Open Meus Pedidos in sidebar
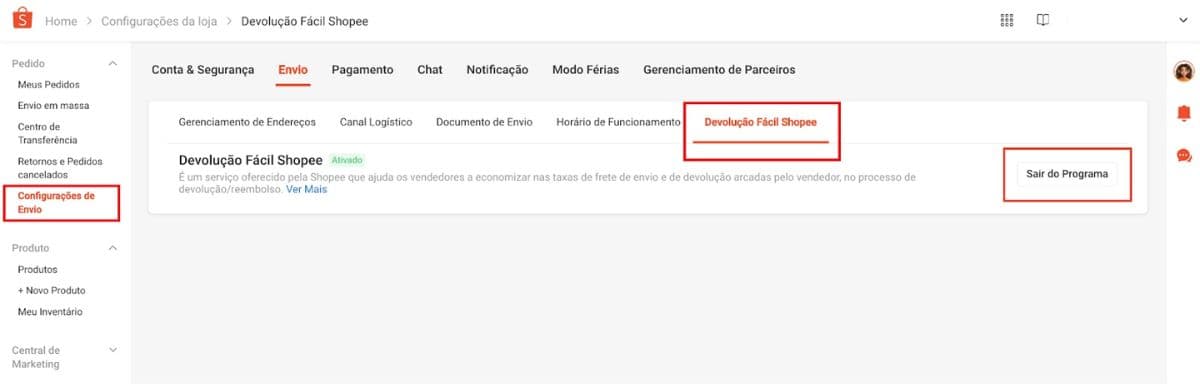The image size is (1200, 384). coord(49,85)
